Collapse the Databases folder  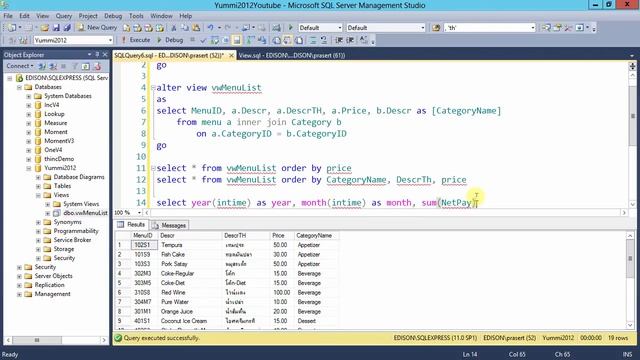pos(19,87)
